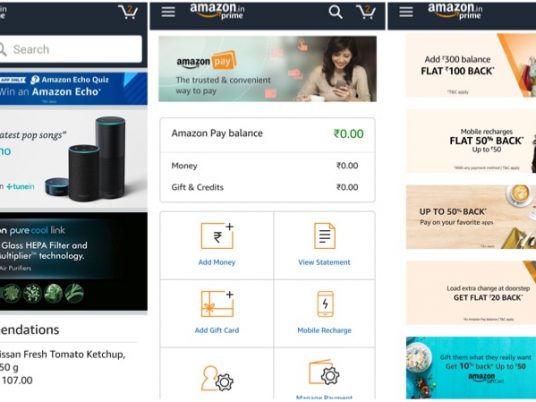Open the person with gear settings icon
Image resolution: width=536 pixels, height=402 pixels.
pyautogui.click(x=217, y=378)
